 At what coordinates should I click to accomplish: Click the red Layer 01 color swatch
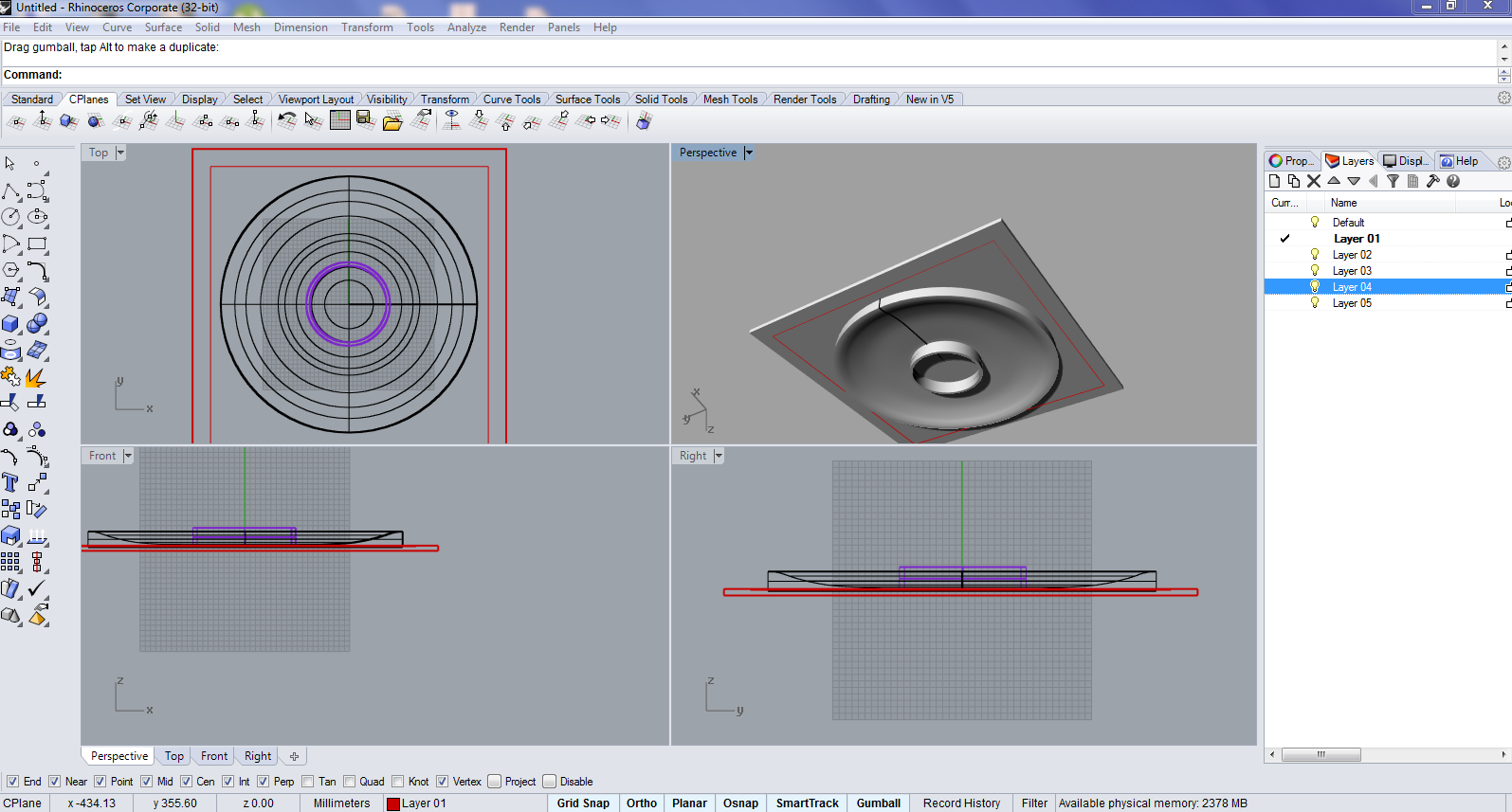[x=392, y=804]
